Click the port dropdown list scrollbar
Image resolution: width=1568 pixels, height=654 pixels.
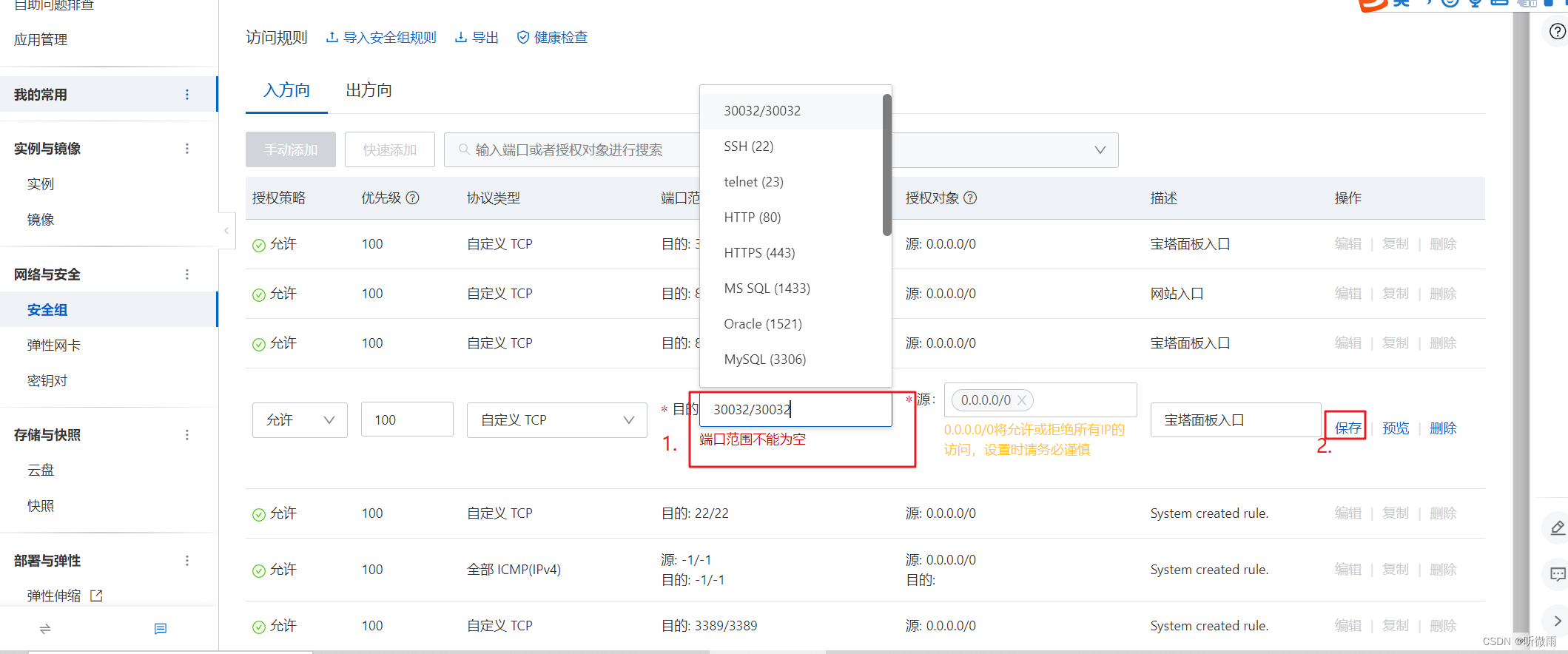886,164
